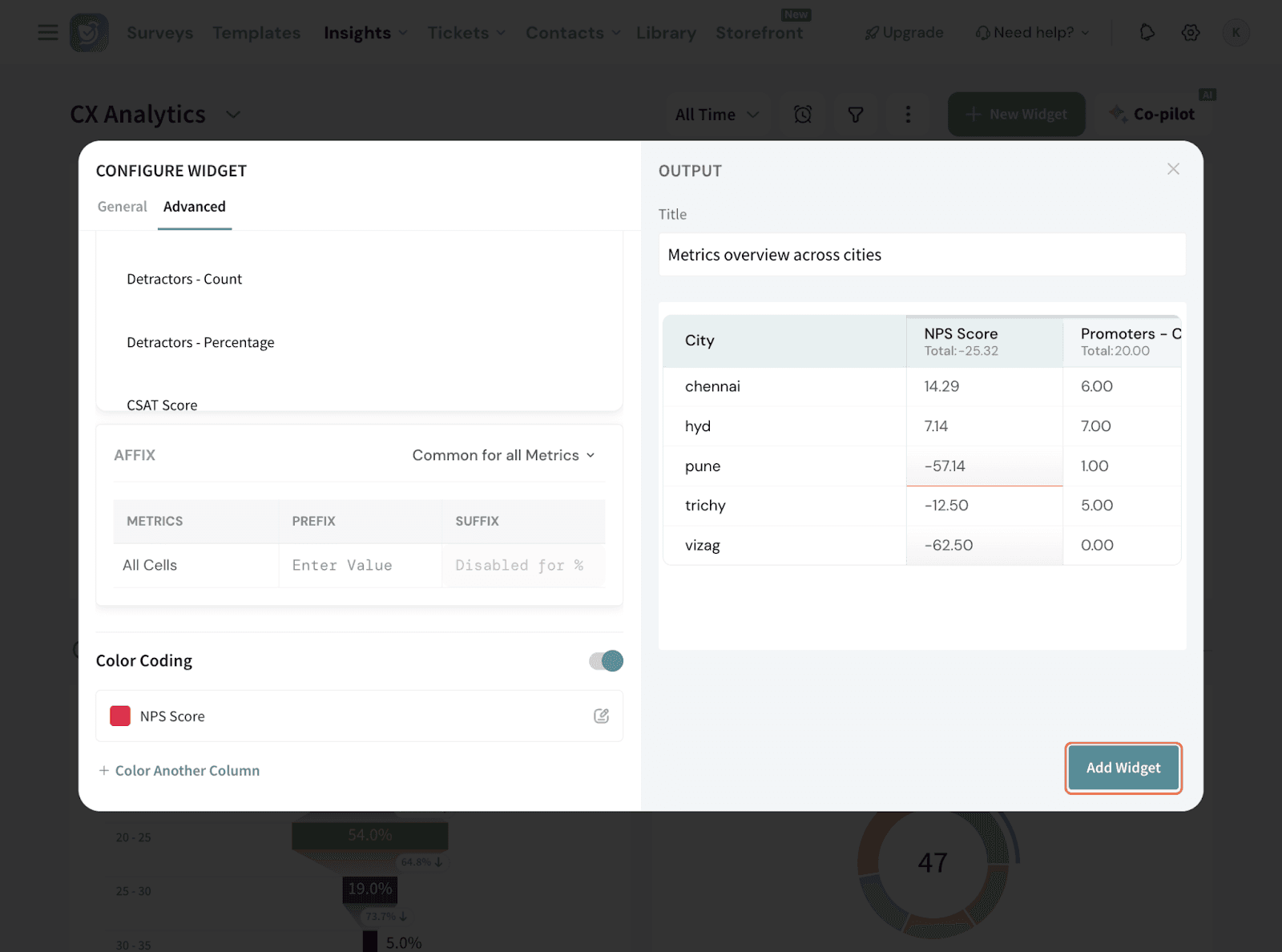
Task: Click the red NPS Score color swatch
Action: click(x=120, y=716)
